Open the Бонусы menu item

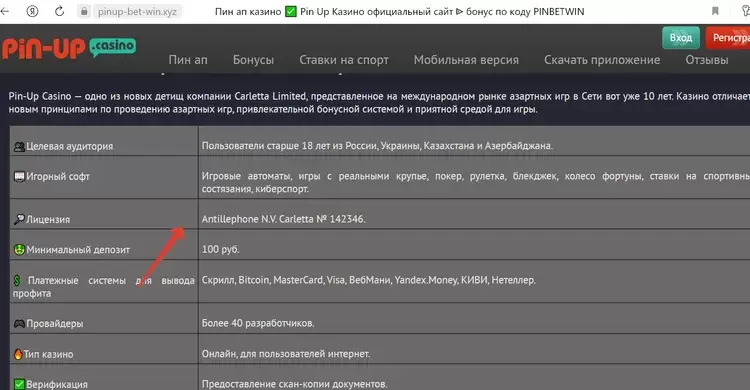click(253, 60)
